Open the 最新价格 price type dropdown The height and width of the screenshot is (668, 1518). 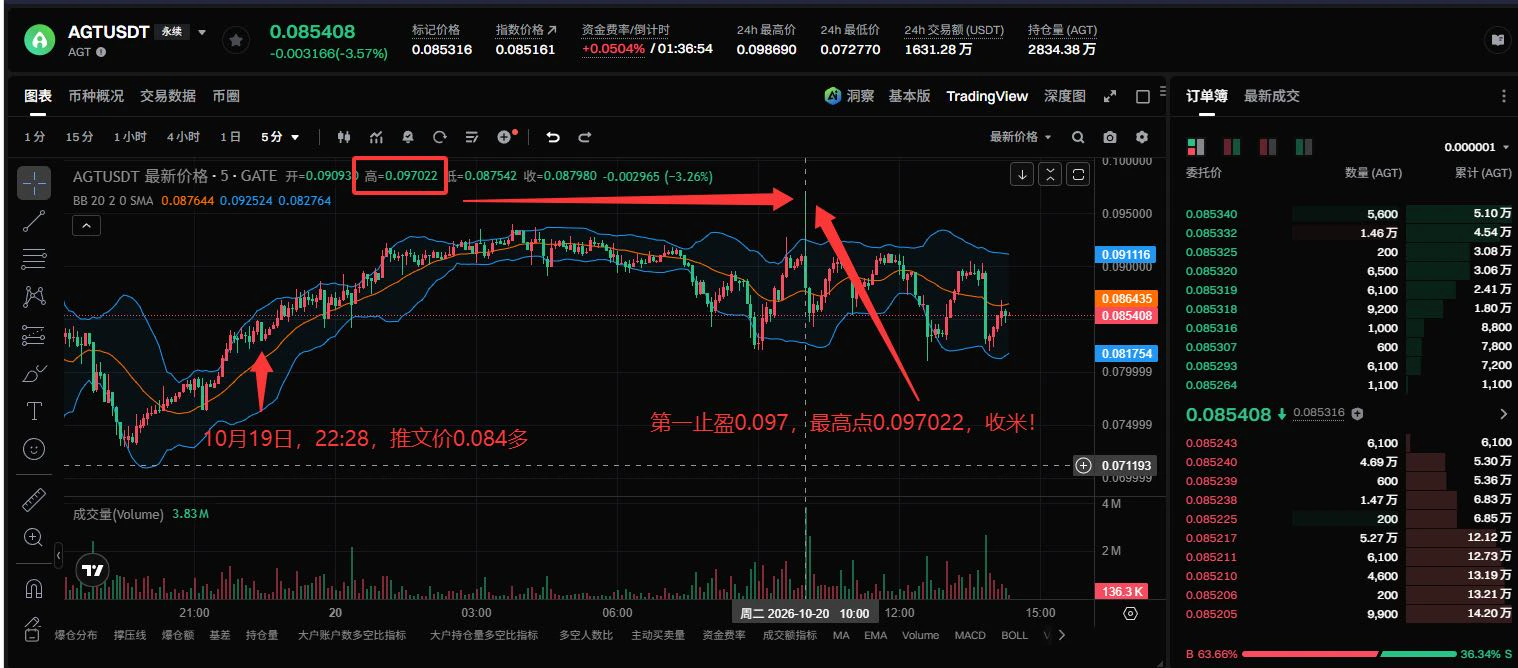1020,137
